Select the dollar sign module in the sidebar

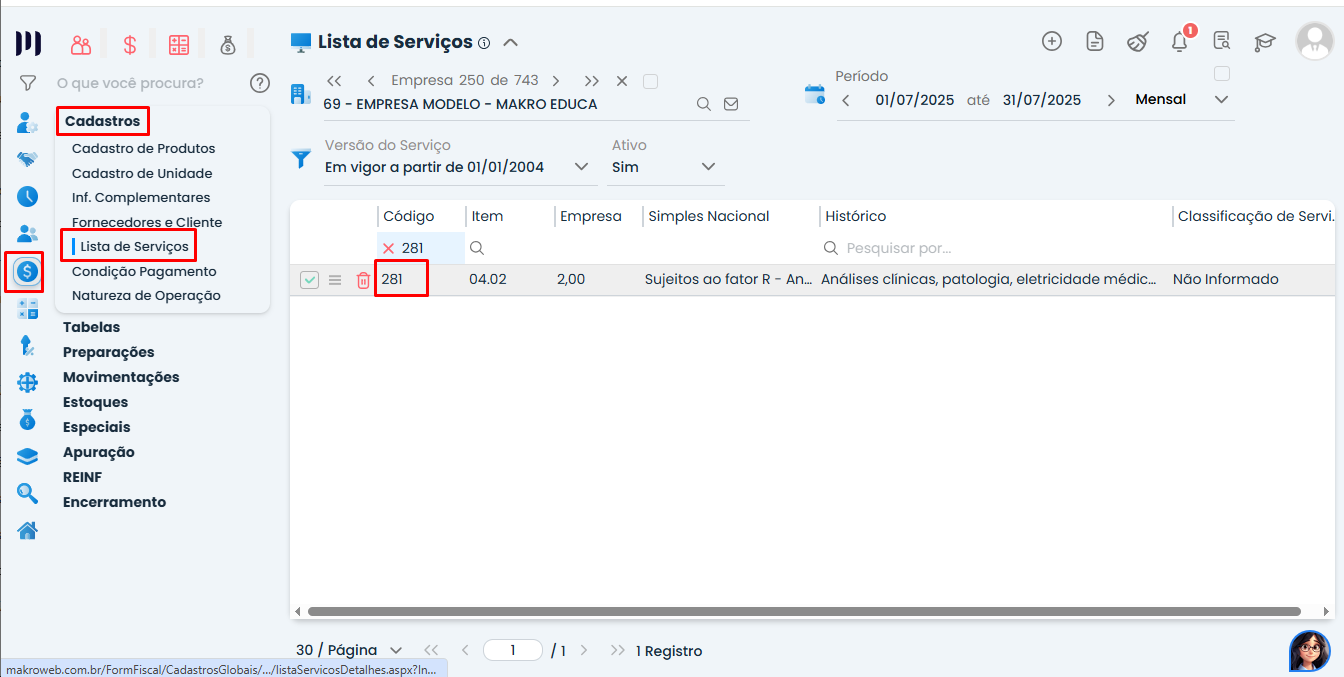pyautogui.click(x=25, y=272)
